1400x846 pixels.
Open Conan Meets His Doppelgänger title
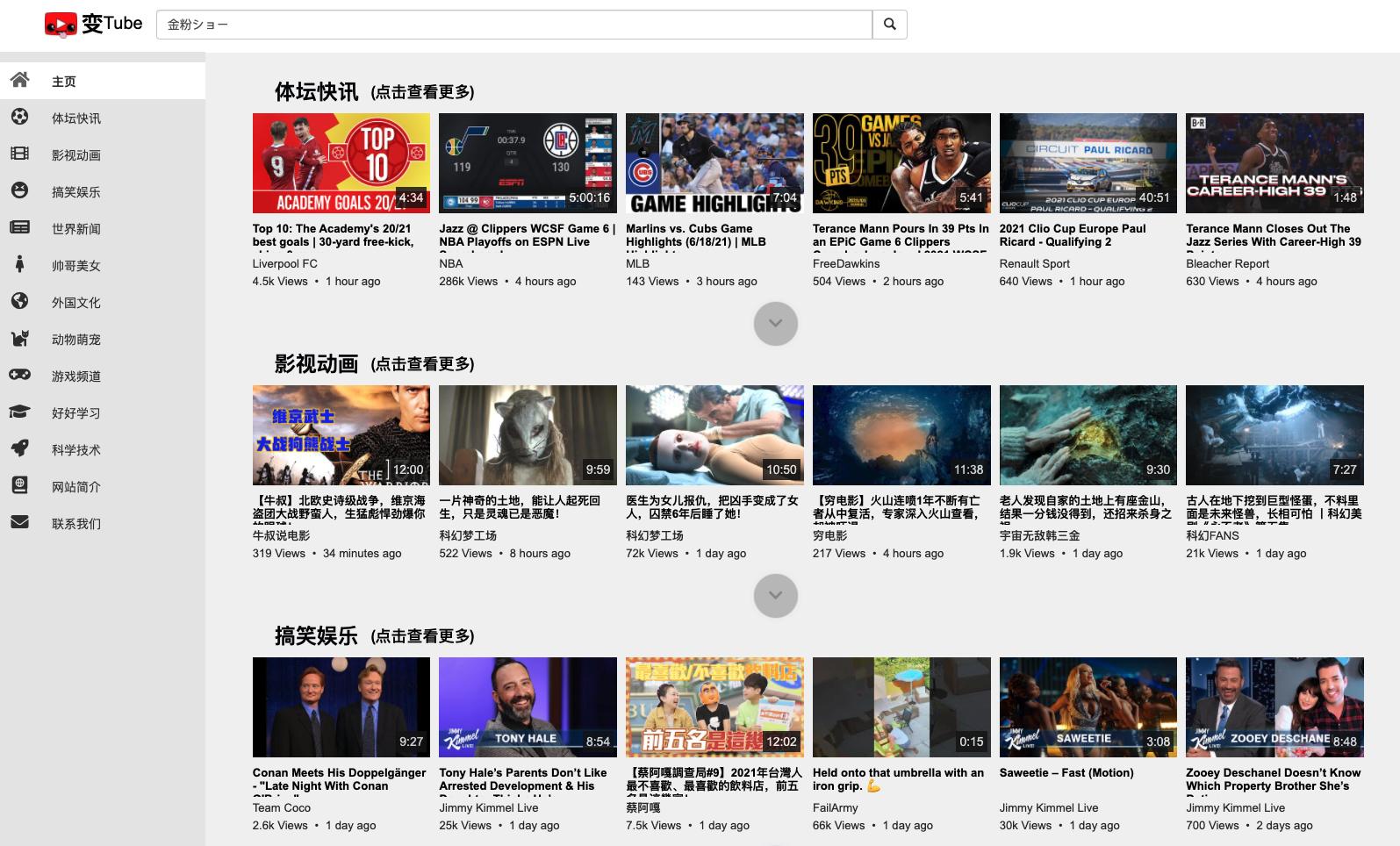click(340, 779)
